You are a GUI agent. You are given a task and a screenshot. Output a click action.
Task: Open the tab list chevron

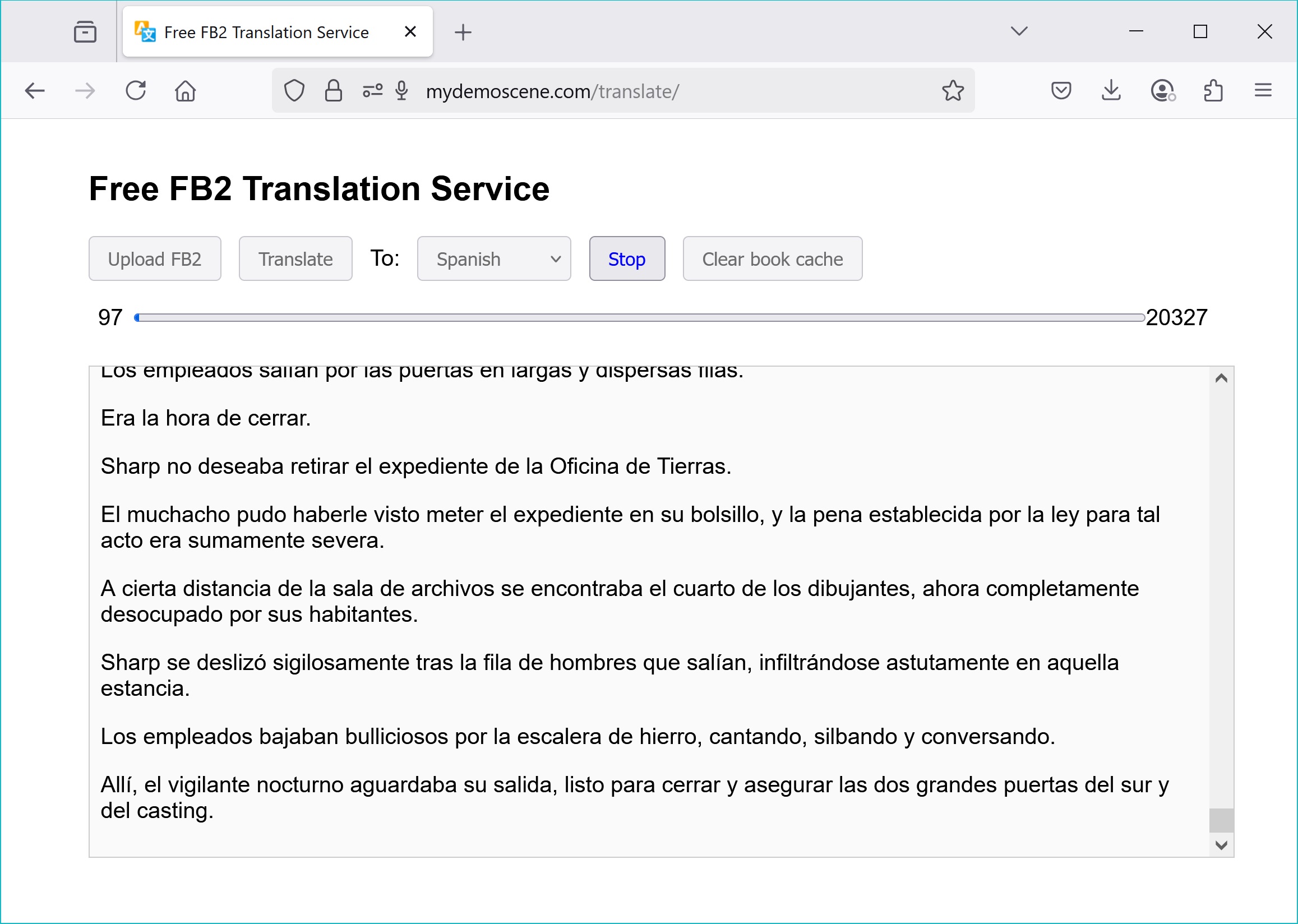(1018, 31)
